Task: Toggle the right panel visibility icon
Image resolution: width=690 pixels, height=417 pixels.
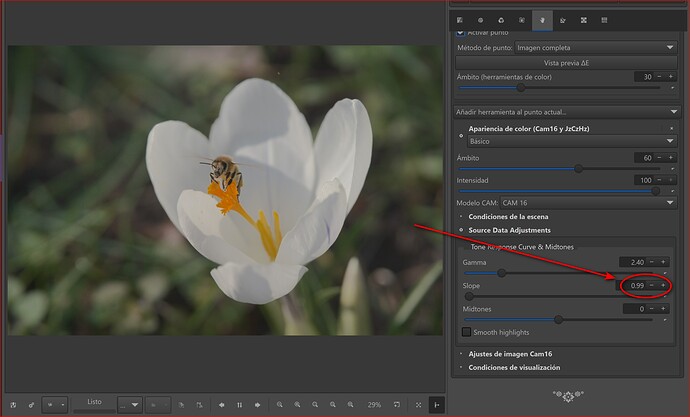Action: pos(437,404)
